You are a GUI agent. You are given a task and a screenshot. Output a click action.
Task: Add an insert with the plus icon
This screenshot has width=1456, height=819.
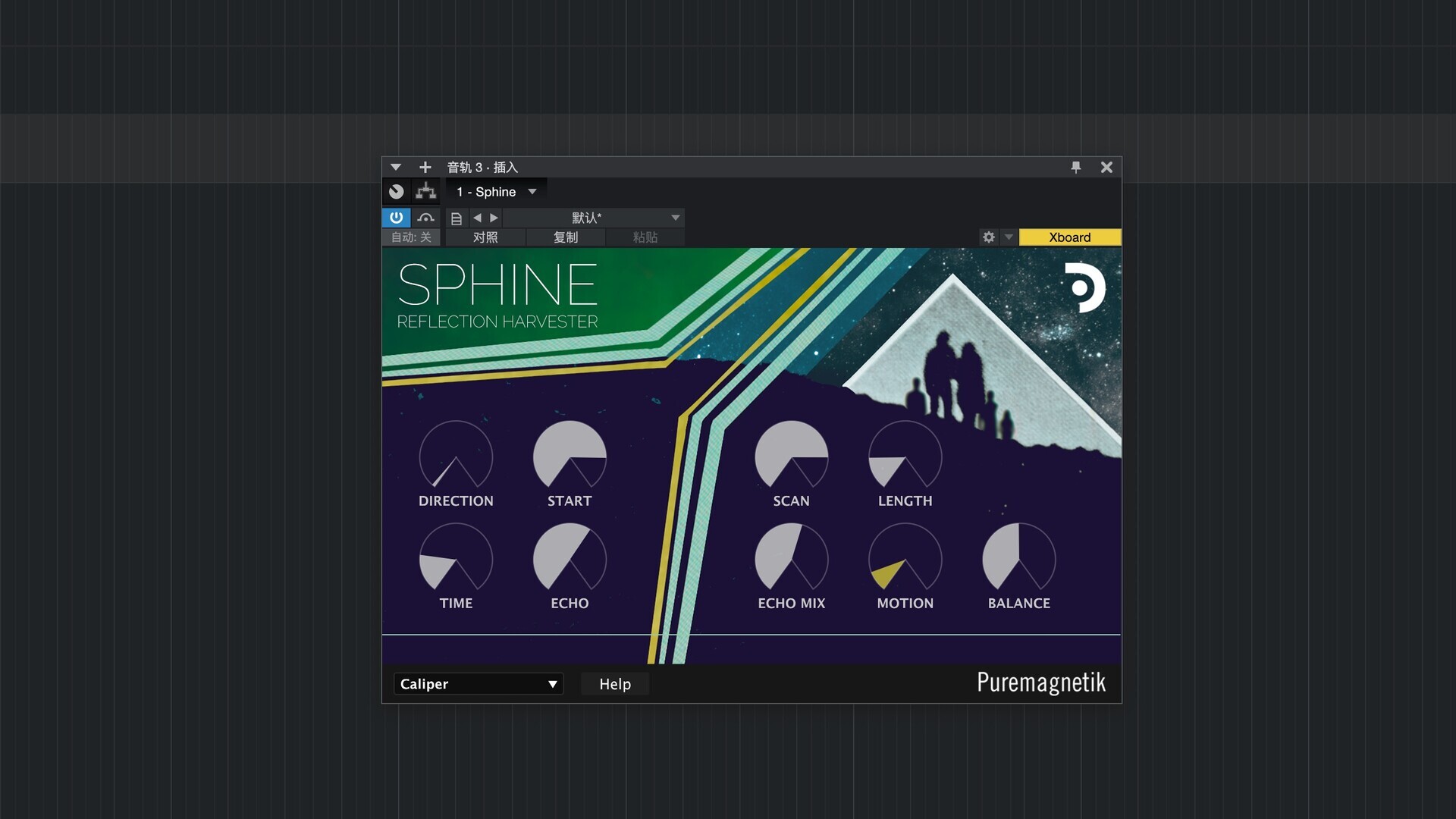(x=425, y=167)
